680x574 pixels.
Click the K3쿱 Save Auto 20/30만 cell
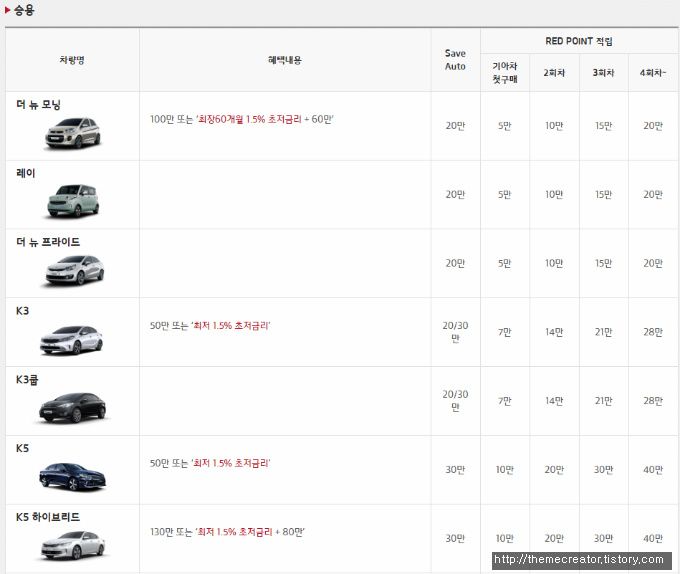coord(455,401)
